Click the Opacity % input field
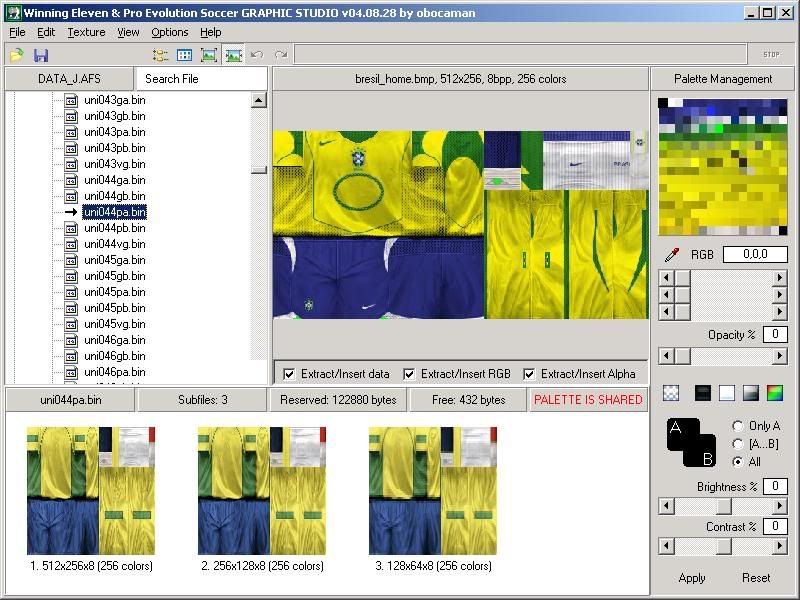Viewport: 800px width, 600px height. 775,335
